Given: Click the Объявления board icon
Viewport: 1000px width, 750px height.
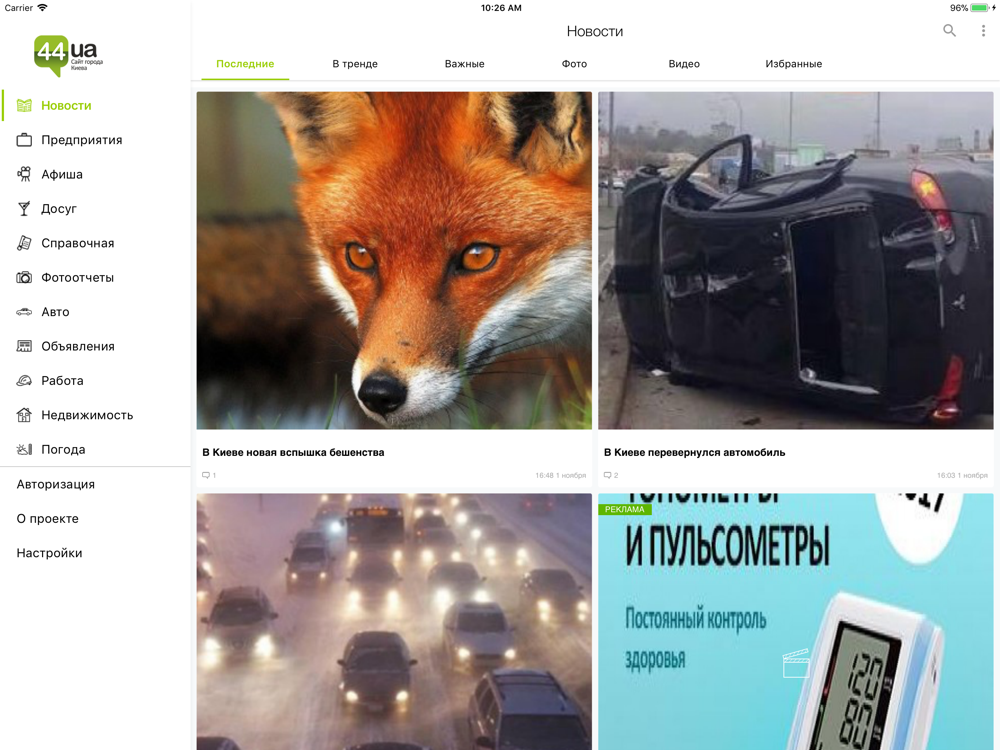Looking at the screenshot, I should click(x=24, y=346).
